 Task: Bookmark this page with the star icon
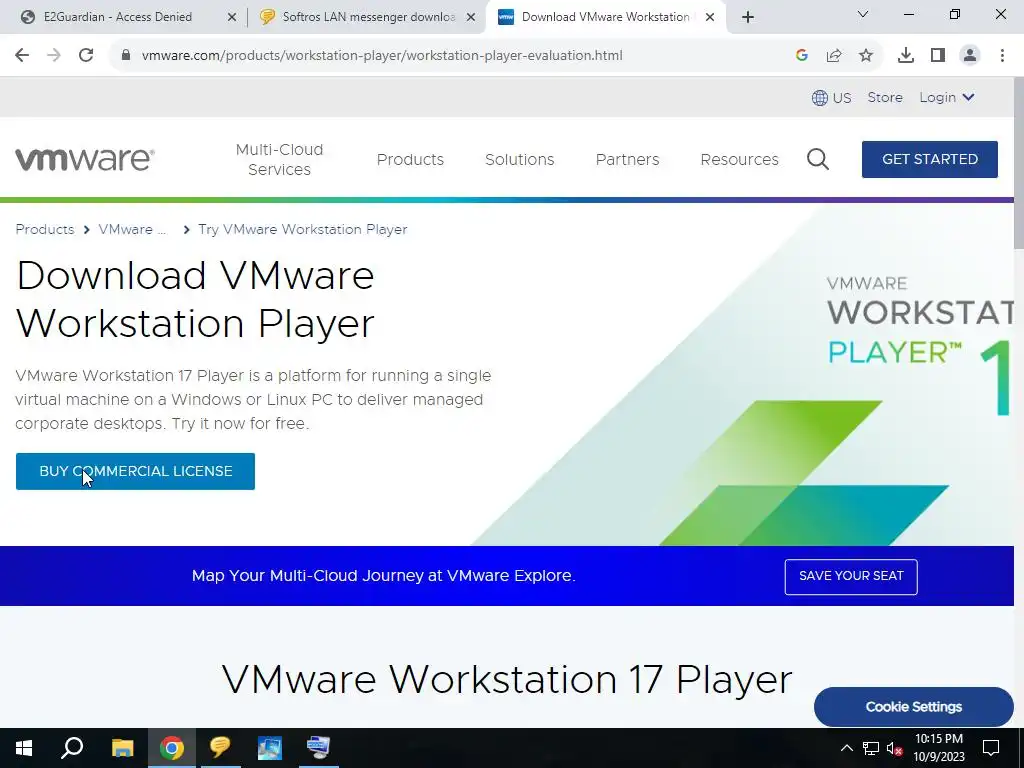tap(866, 56)
